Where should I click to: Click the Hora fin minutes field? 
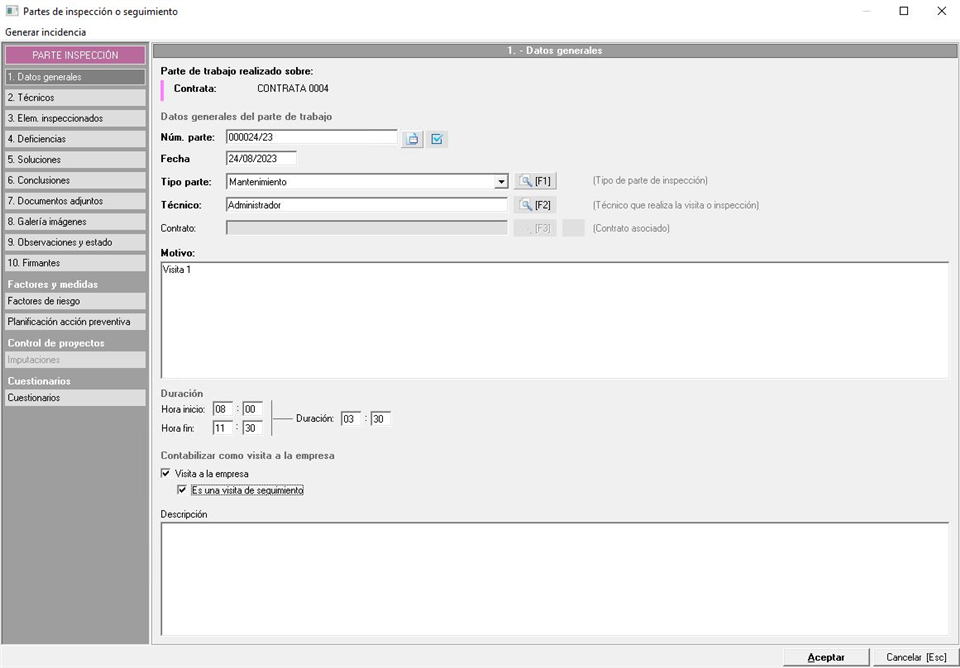(x=253, y=428)
